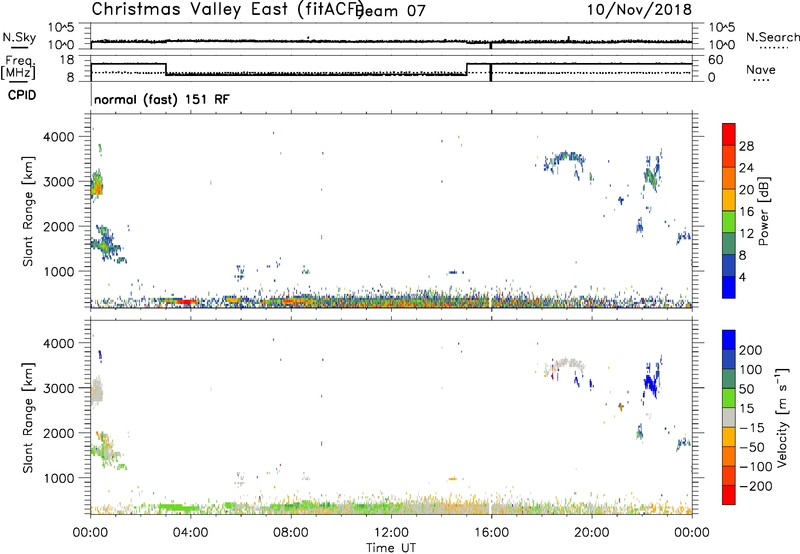Click the red top segment of Power color bar
800x554 pixels.
click(x=729, y=134)
